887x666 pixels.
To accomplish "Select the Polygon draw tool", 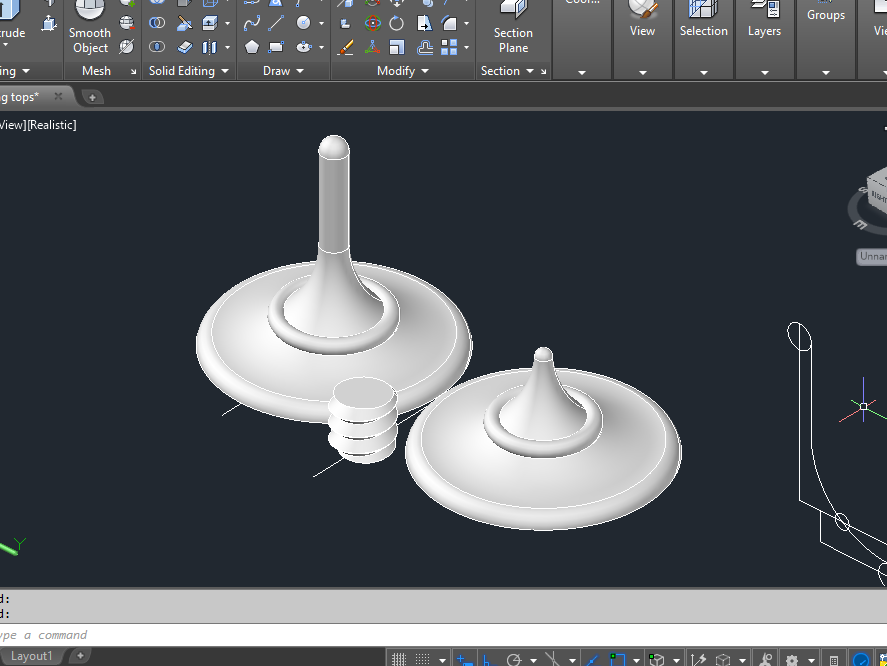I will click(x=252, y=47).
